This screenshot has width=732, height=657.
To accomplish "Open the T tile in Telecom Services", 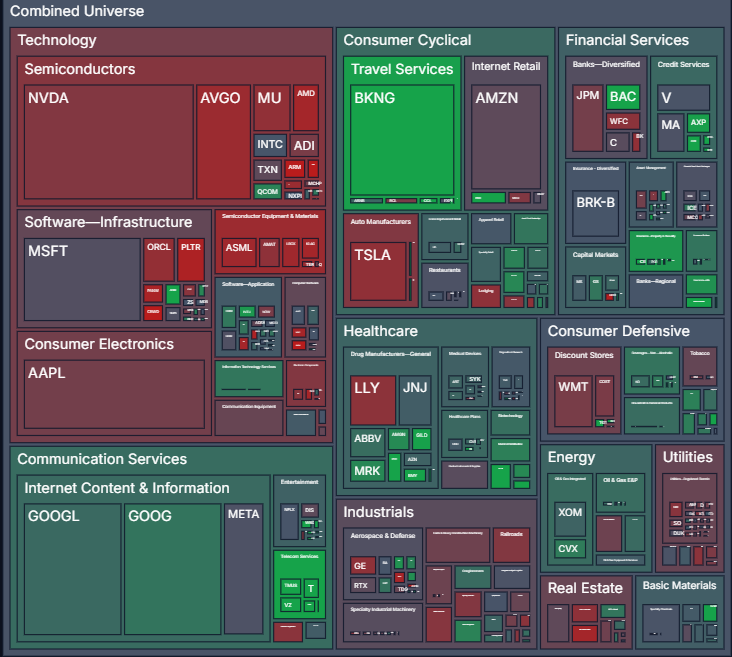I will point(311,588).
